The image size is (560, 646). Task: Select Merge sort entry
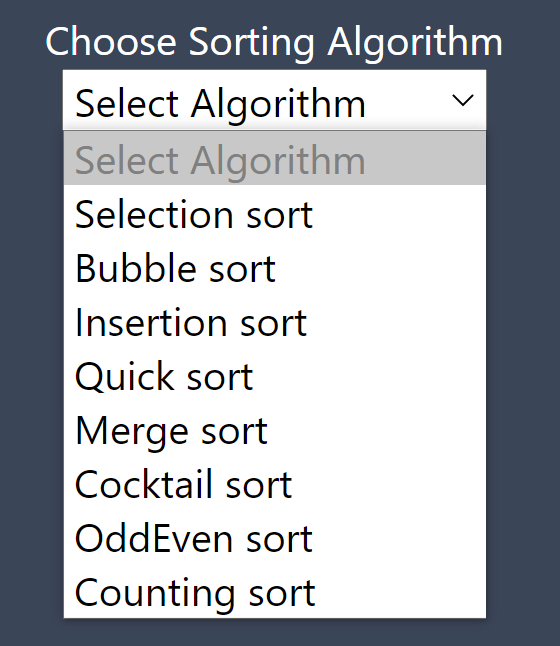275,430
